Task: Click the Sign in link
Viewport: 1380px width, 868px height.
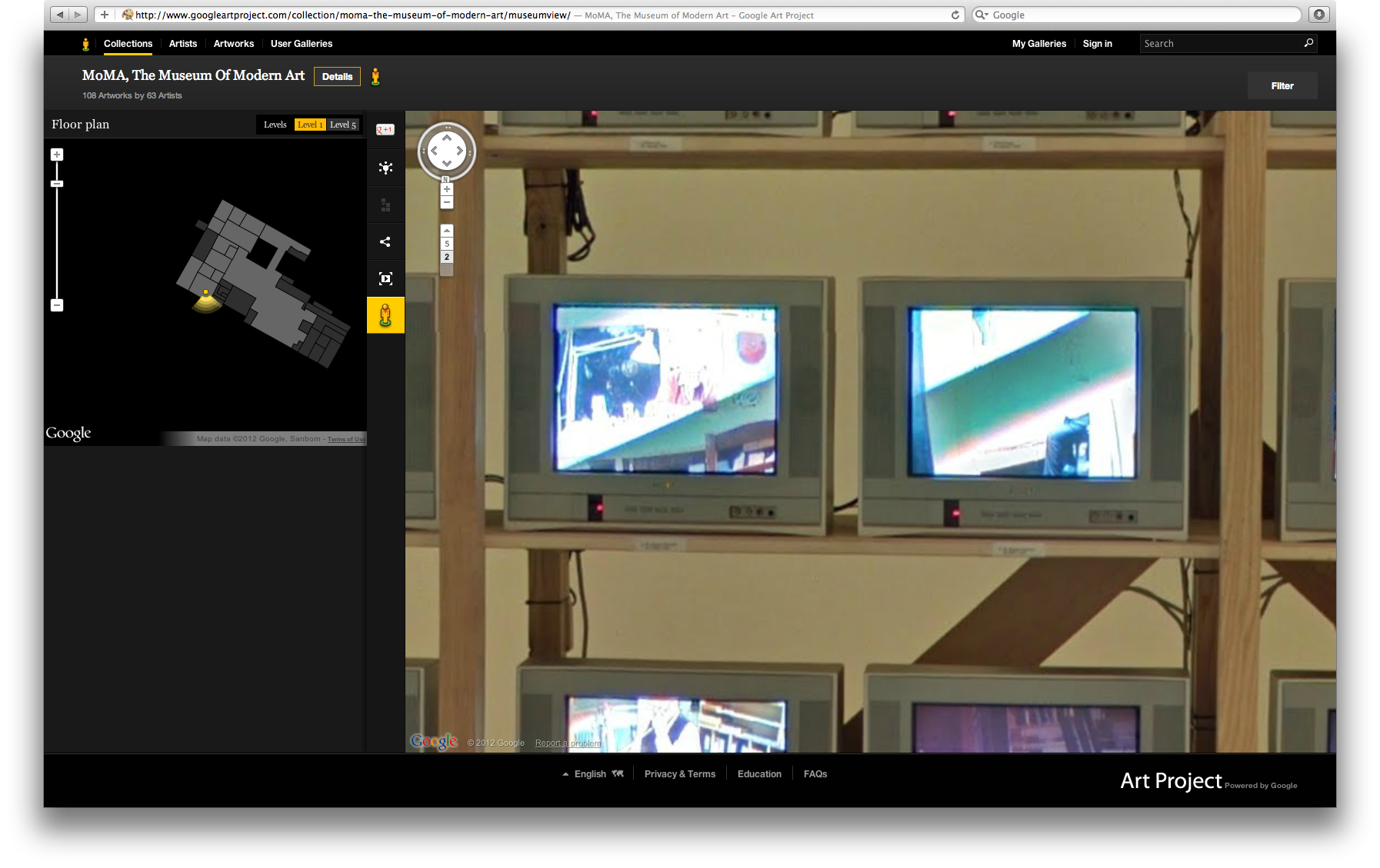Action: point(1097,44)
